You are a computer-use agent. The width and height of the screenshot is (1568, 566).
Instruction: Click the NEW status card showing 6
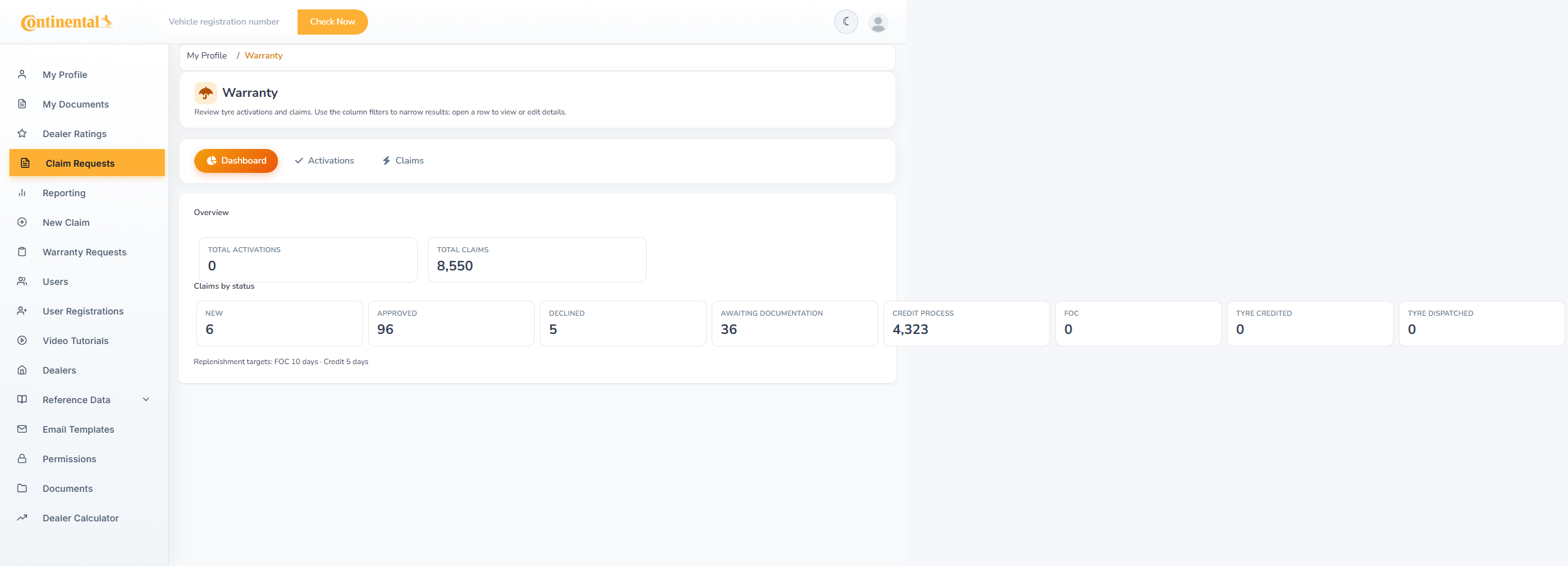coord(279,323)
